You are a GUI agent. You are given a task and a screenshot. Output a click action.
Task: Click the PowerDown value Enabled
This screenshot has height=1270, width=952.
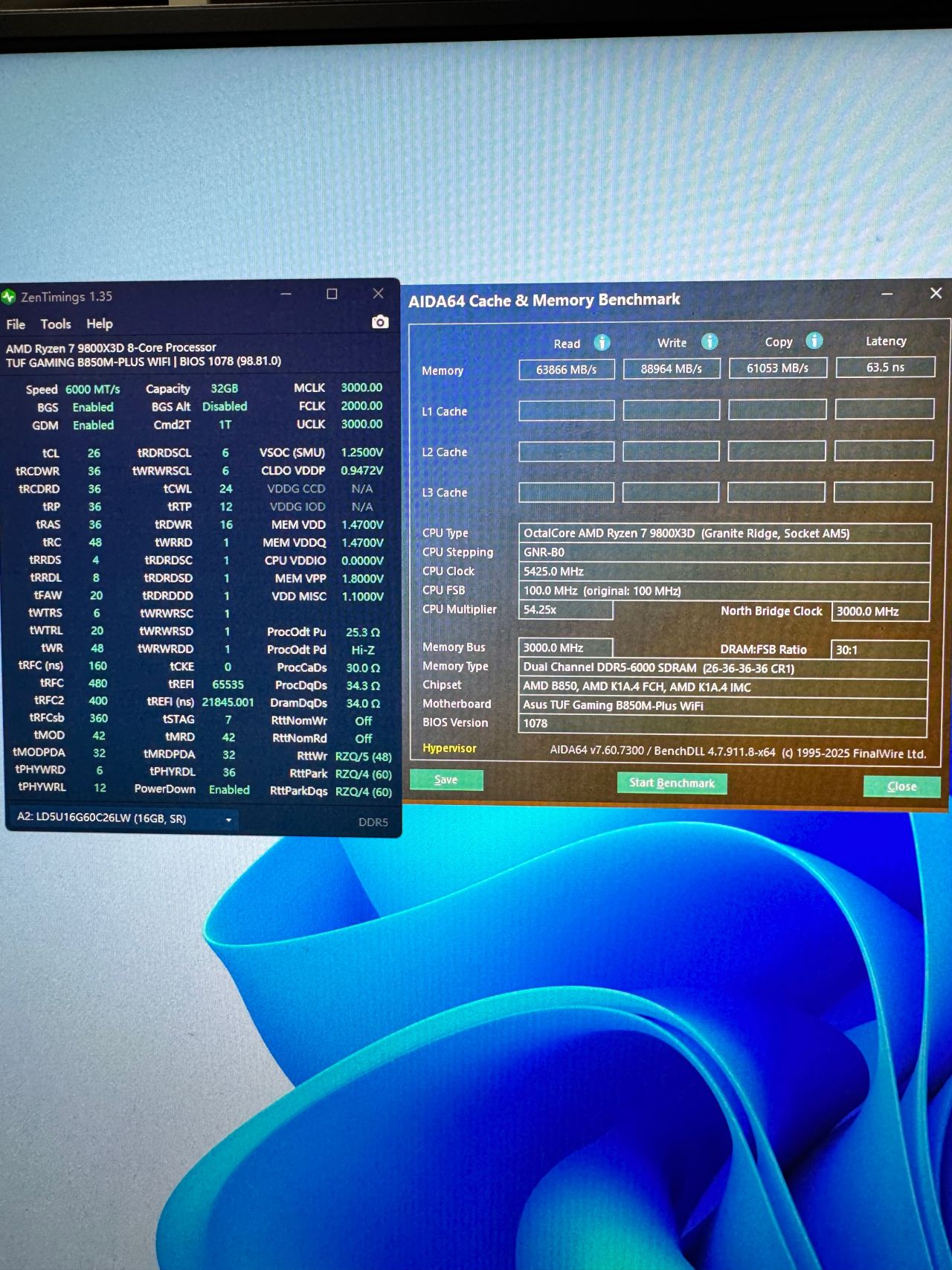pyautogui.click(x=229, y=789)
